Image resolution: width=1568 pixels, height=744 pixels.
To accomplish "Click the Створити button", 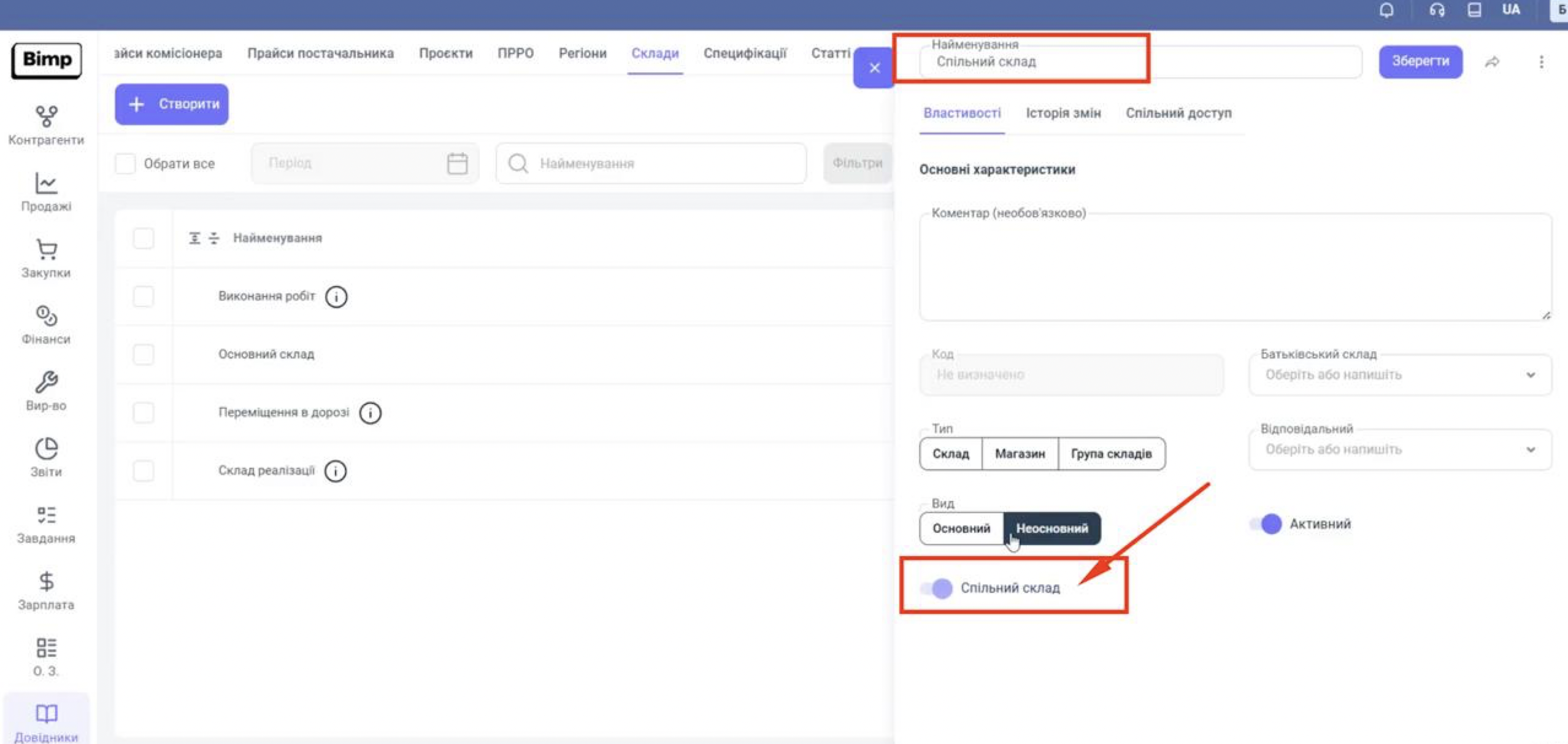I will [172, 104].
